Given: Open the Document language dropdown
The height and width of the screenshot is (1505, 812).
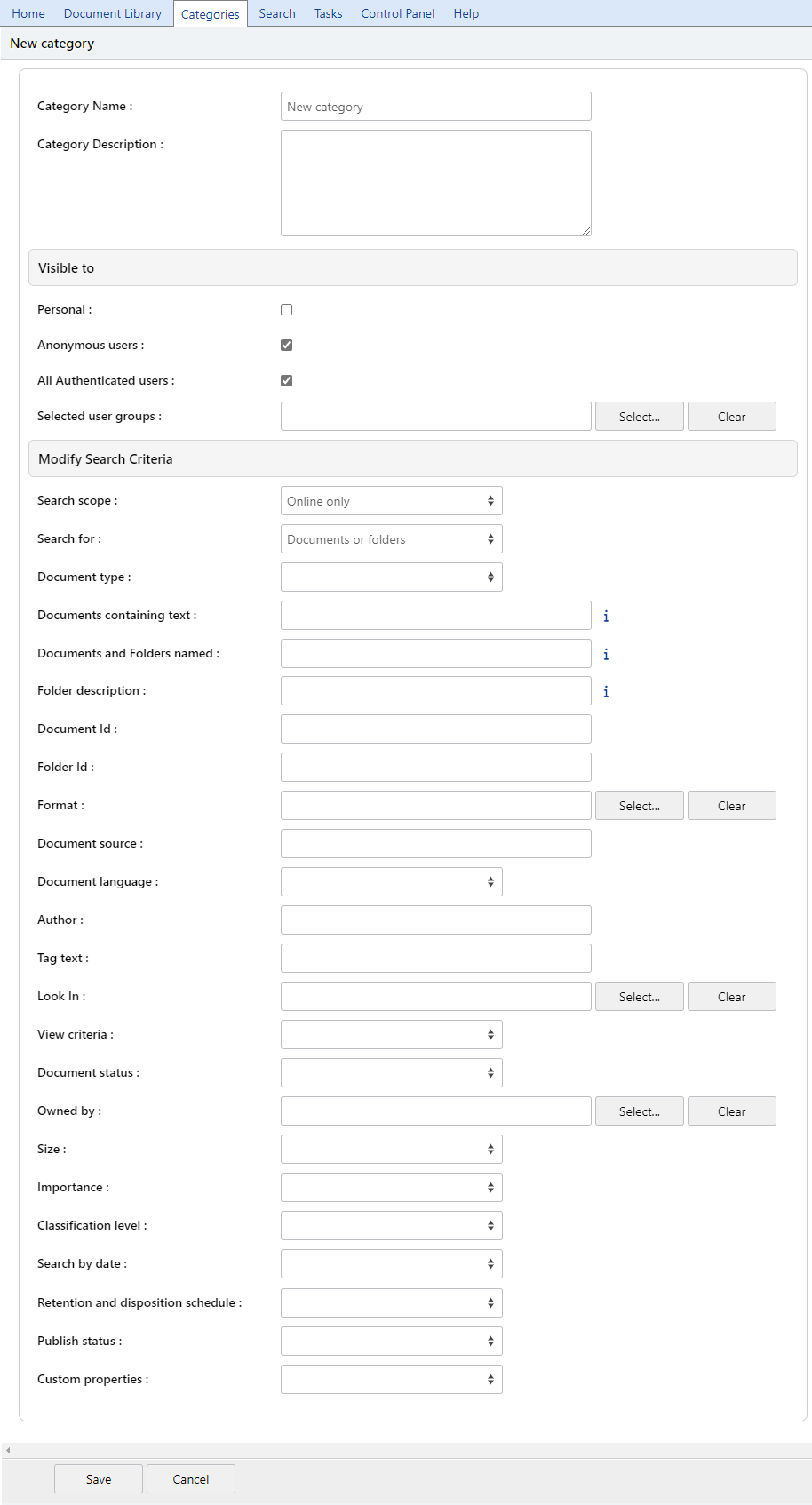Looking at the screenshot, I should [392, 882].
